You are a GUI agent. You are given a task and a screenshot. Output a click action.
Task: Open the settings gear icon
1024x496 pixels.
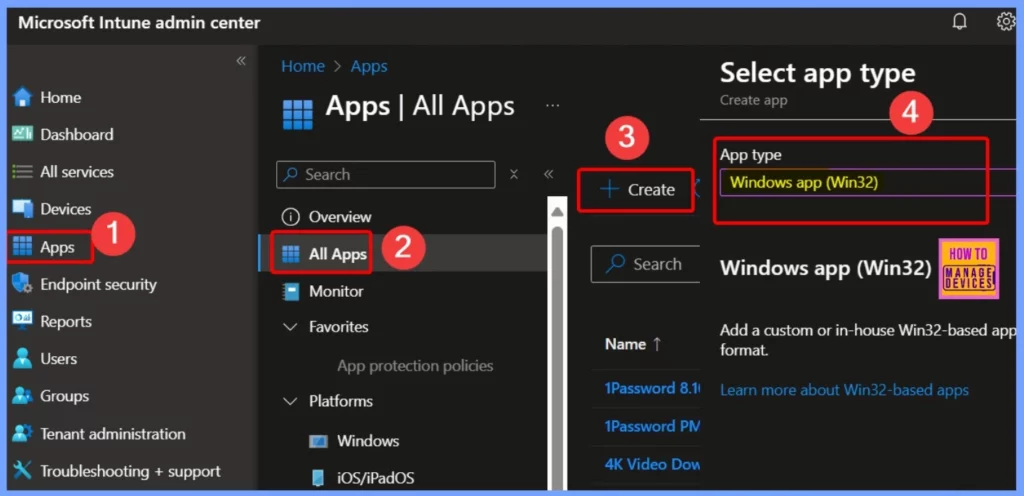pyautogui.click(x=1006, y=22)
